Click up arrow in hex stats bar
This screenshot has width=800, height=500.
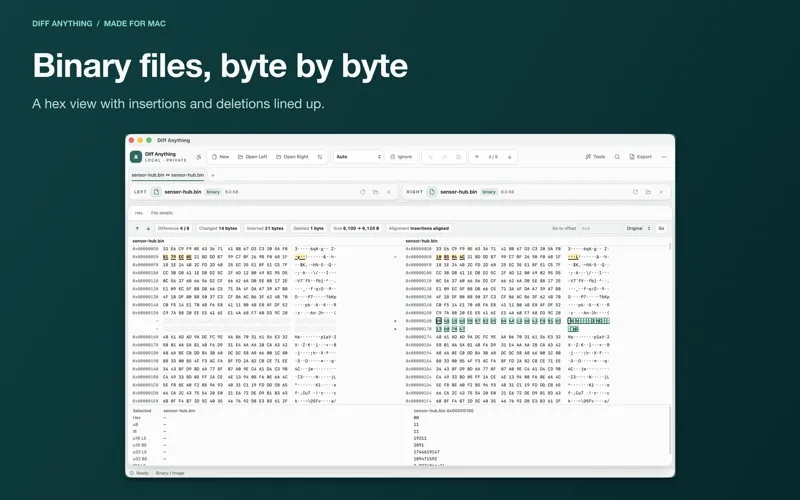point(137,229)
